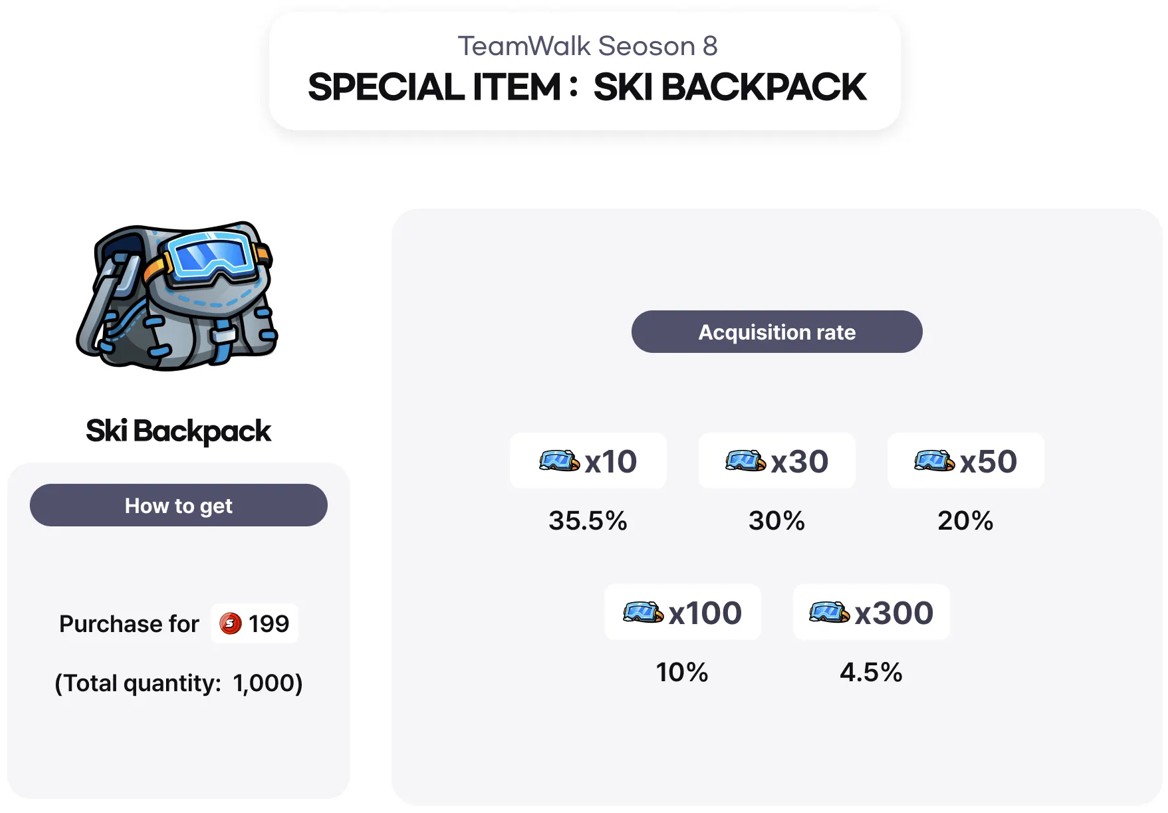1168x813 pixels.
Task: Select the x10 goggles reward card
Action: tap(588, 461)
